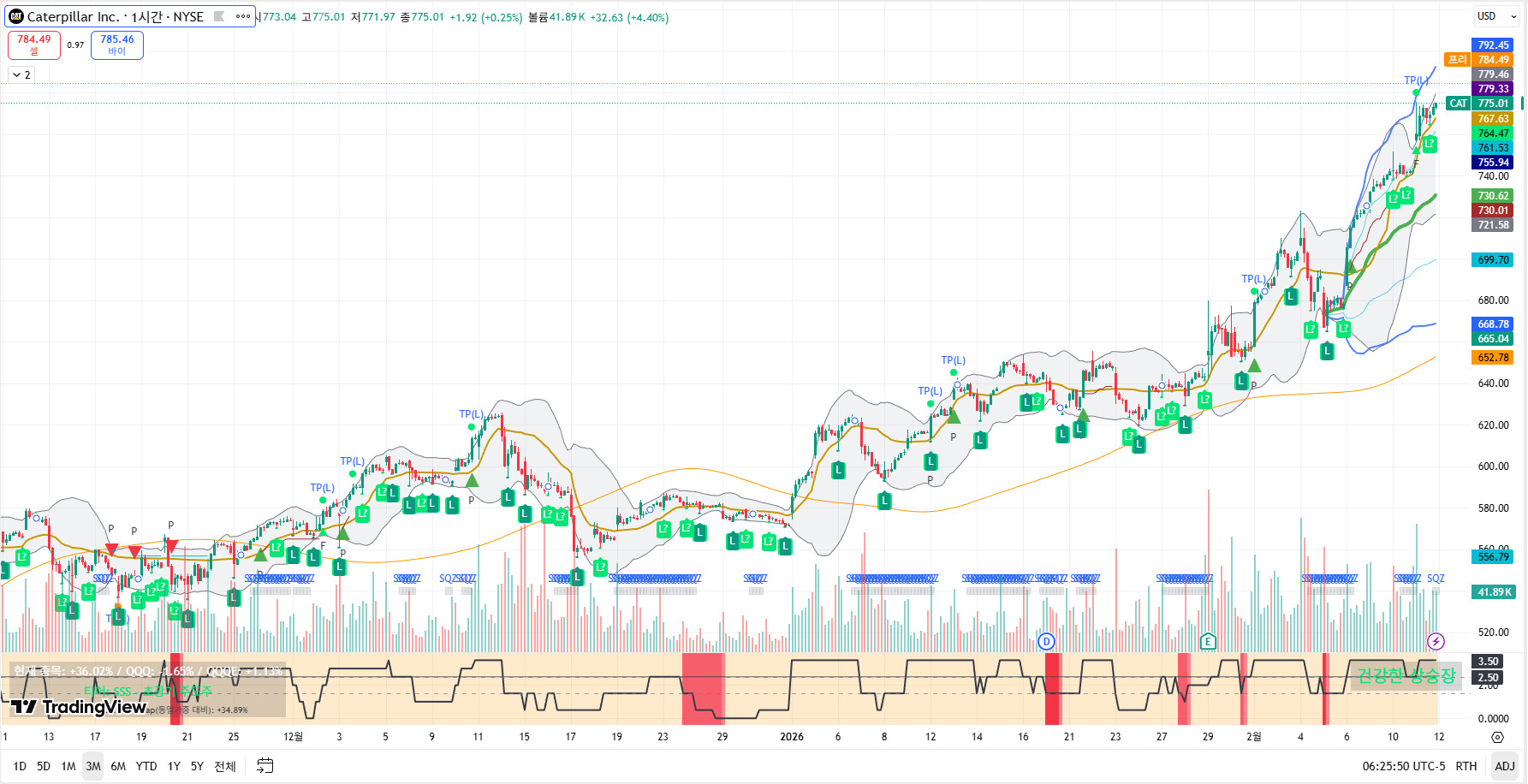Click the 792.45 blue price label
Screen dimensions: 1528x784
[x=1493, y=45]
